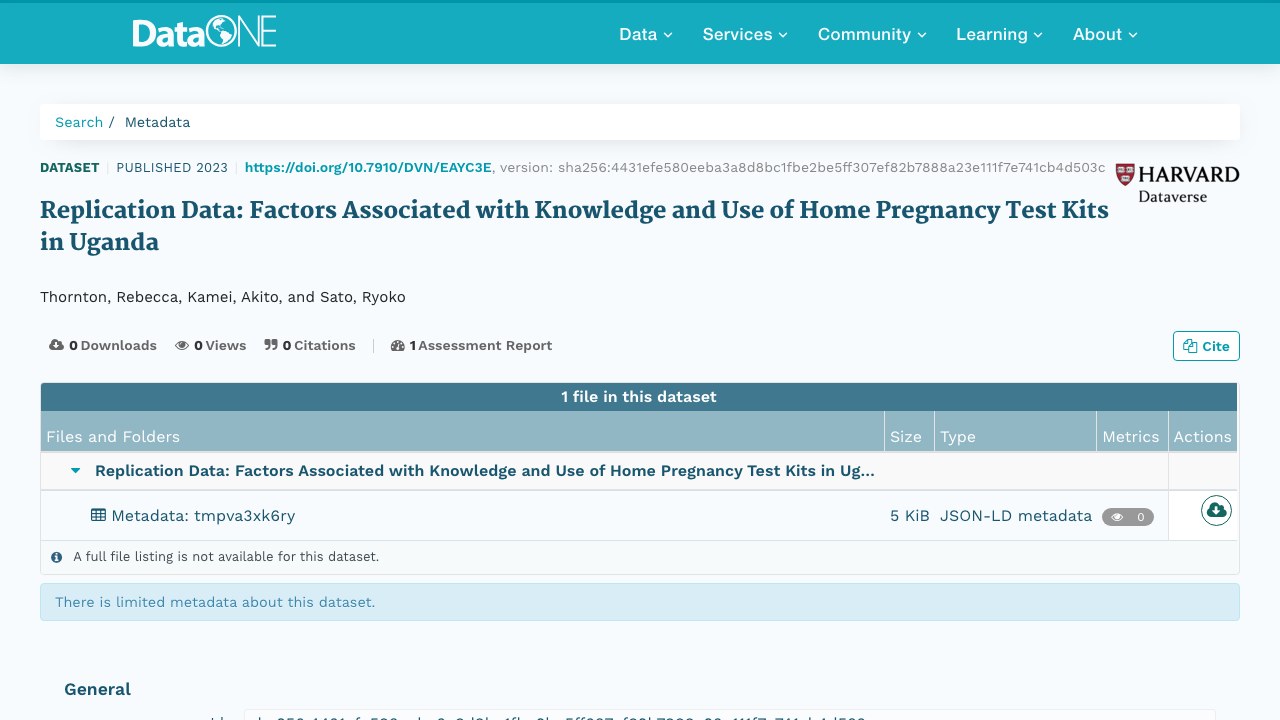The height and width of the screenshot is (720, 1280).
Task: Click the Metadata breadcrumb item
Action: point(157,122)
